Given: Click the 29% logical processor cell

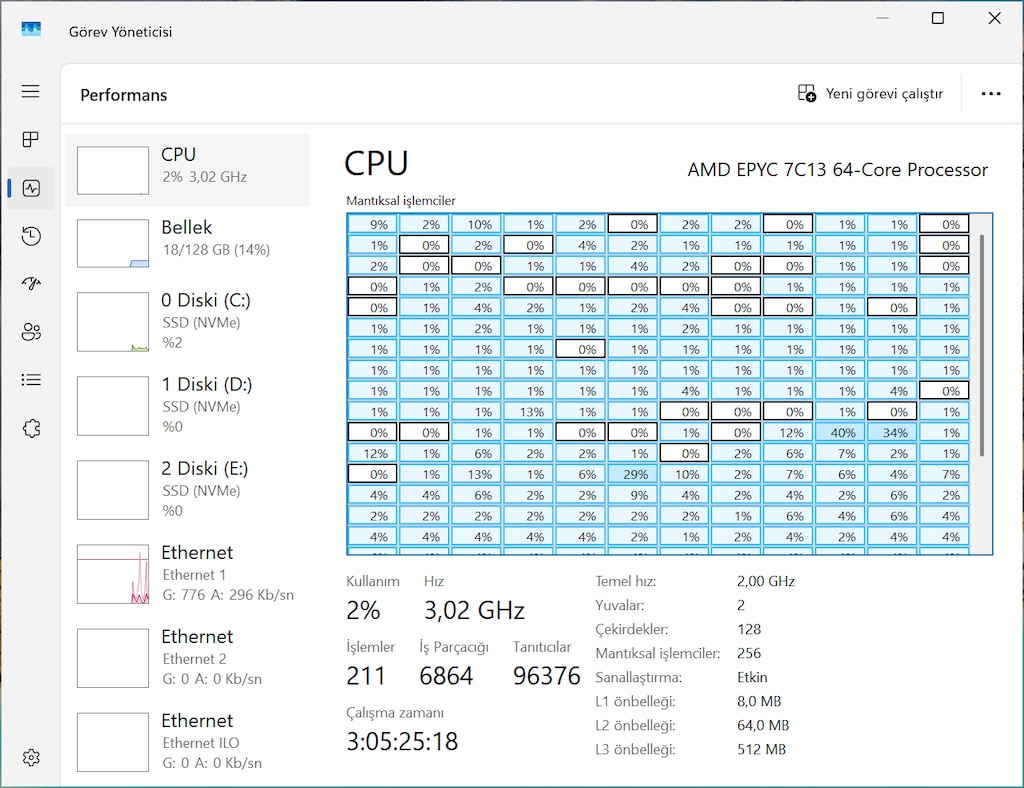Looking at the screenshot, I should (x=635, y=474).
